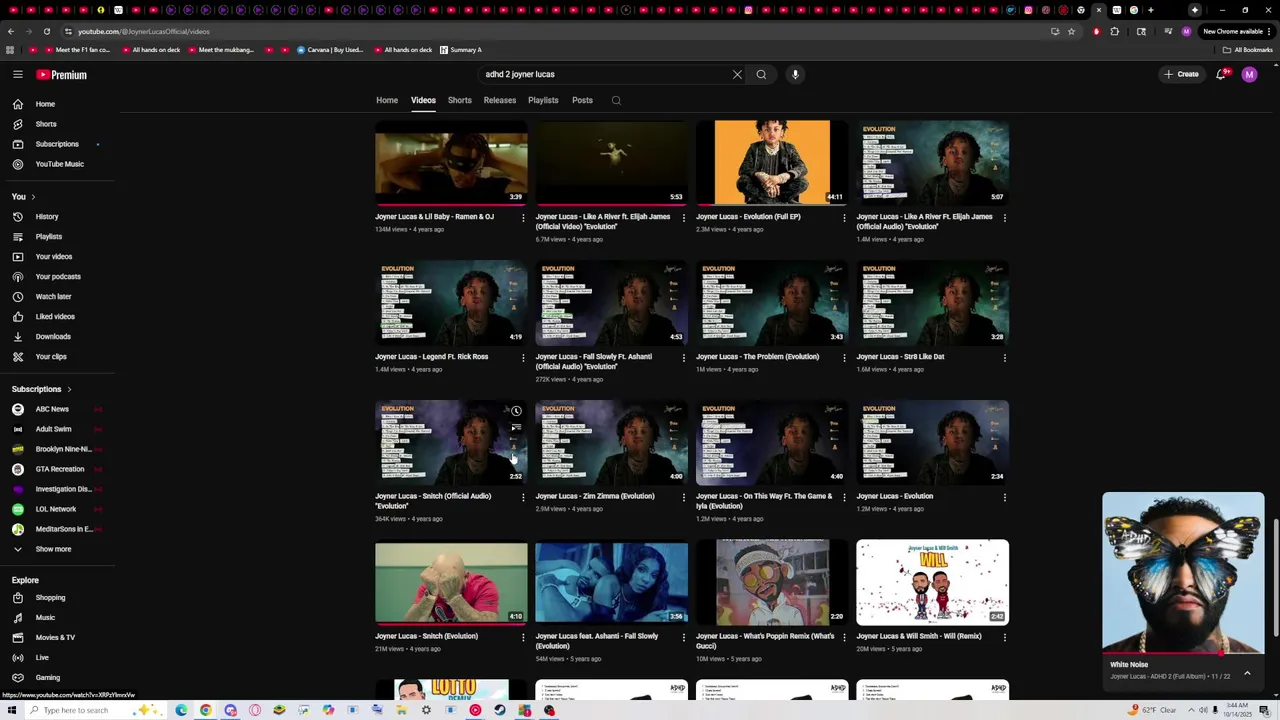
Task: Click the miniplayer White Noise video
Action: click(1183, 572)
